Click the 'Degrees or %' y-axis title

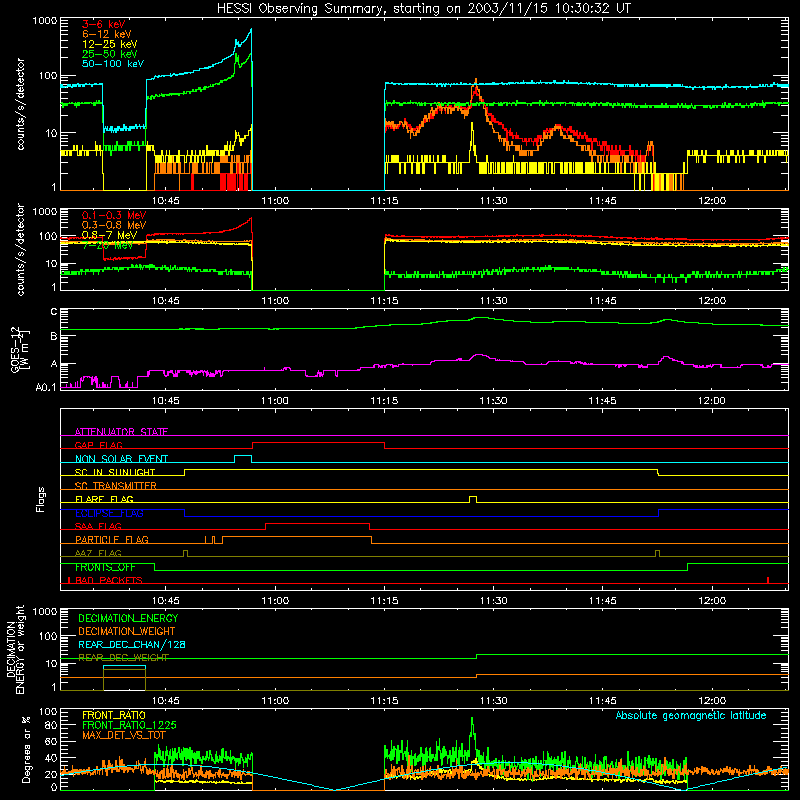(x=26, y=750)
